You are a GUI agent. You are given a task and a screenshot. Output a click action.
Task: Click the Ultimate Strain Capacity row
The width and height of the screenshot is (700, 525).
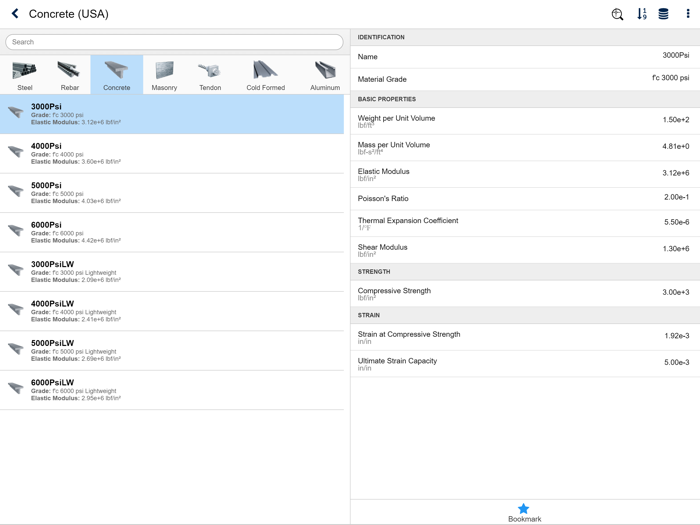pyautogui.click(x=525, y=364)
